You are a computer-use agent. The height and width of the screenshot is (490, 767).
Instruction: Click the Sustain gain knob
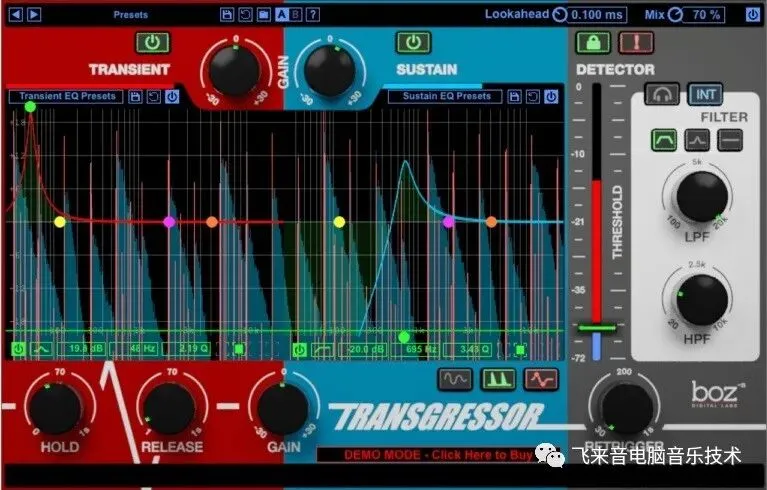tap(330, 70)
